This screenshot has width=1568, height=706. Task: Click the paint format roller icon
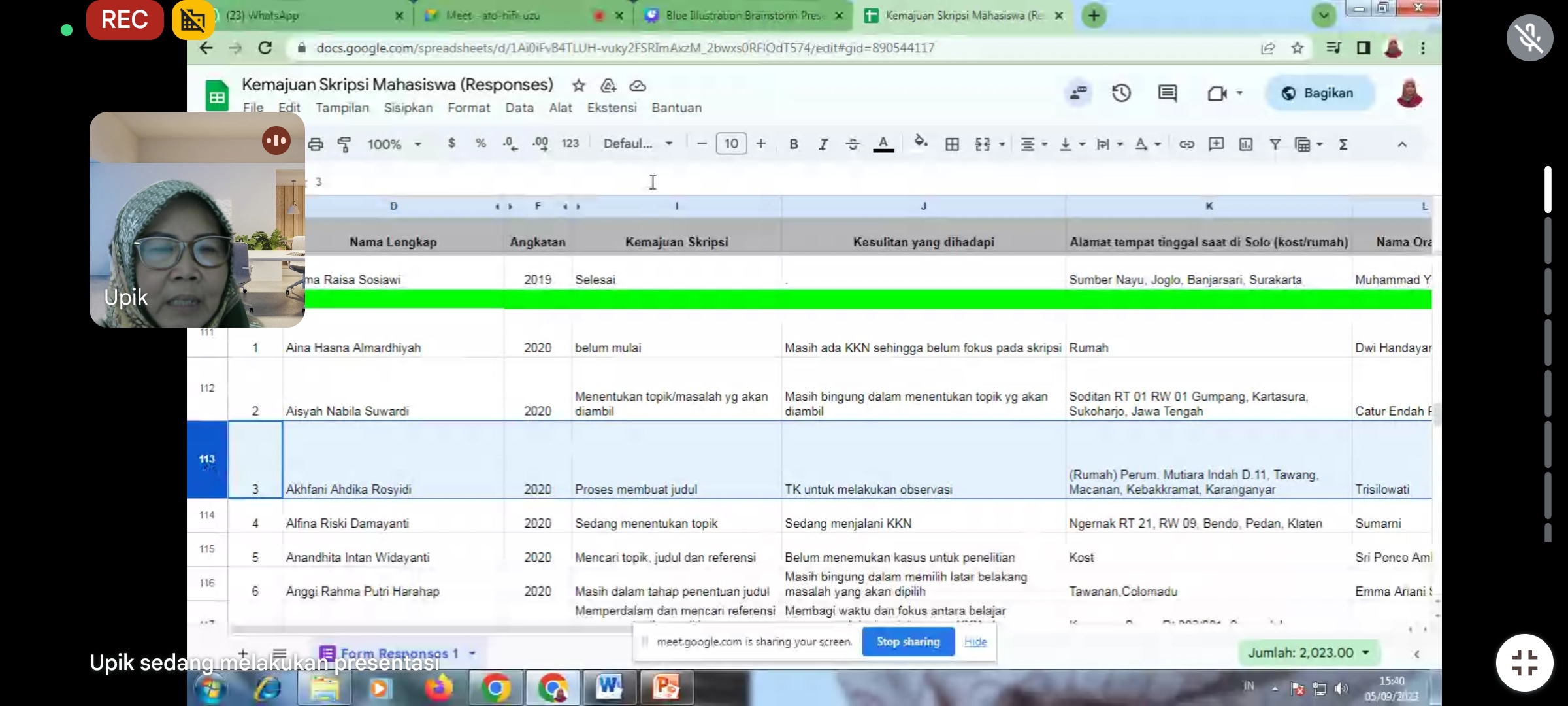pos(344,144)
